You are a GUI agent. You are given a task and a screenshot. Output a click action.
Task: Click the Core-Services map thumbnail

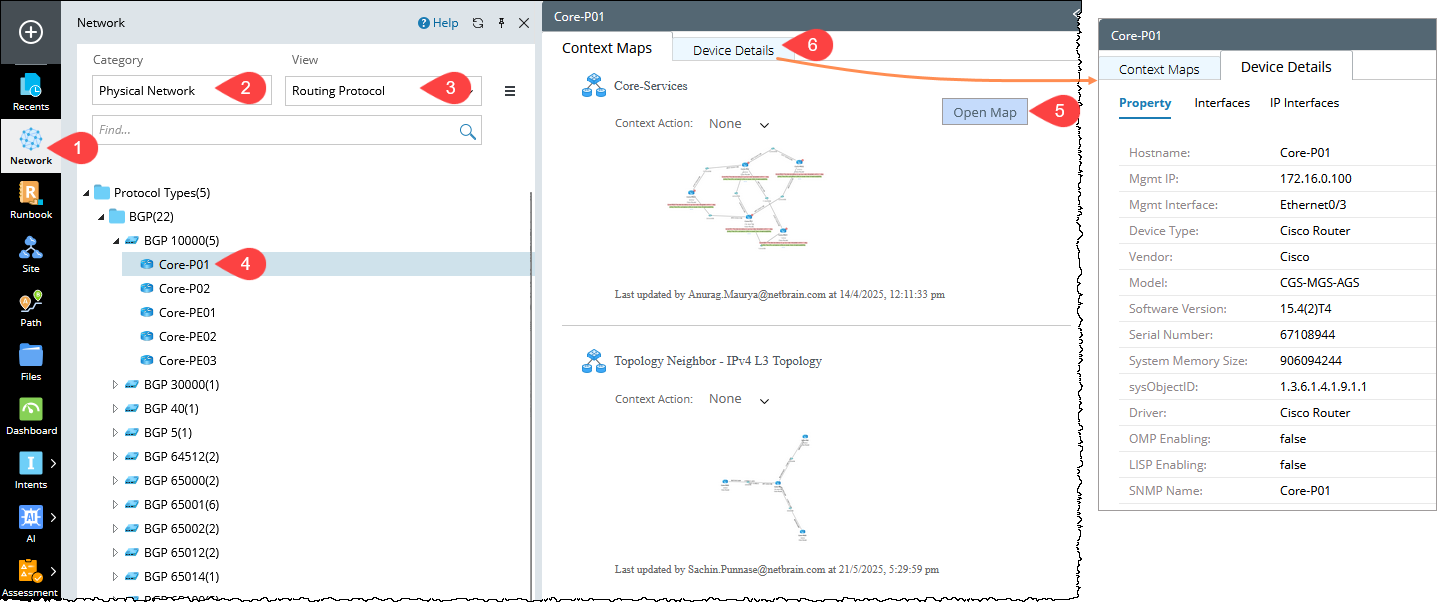point(745,198)
